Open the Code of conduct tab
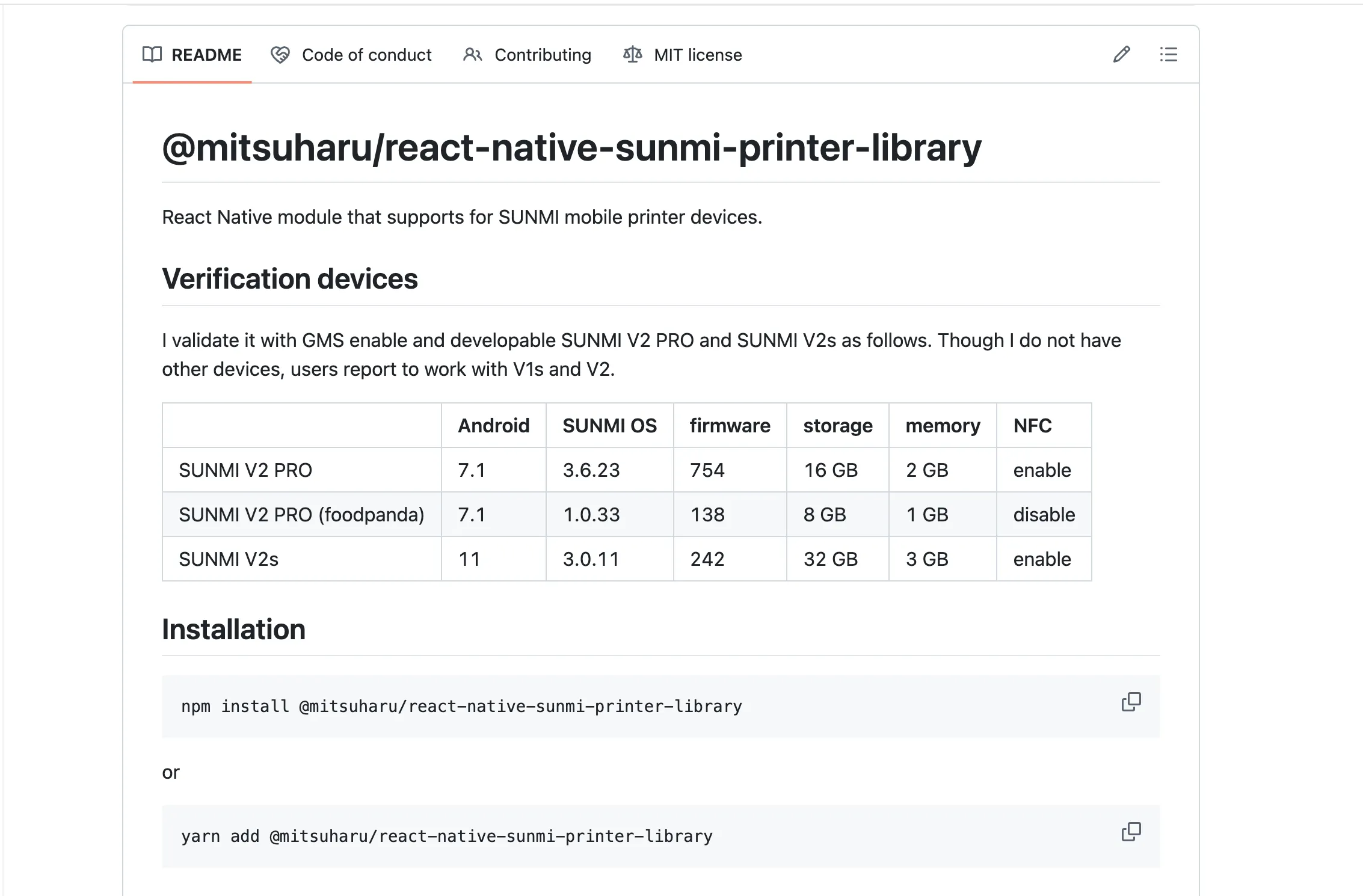This screenshot has width=1363, height=896. pyautogui.click(x=366, y=55)
